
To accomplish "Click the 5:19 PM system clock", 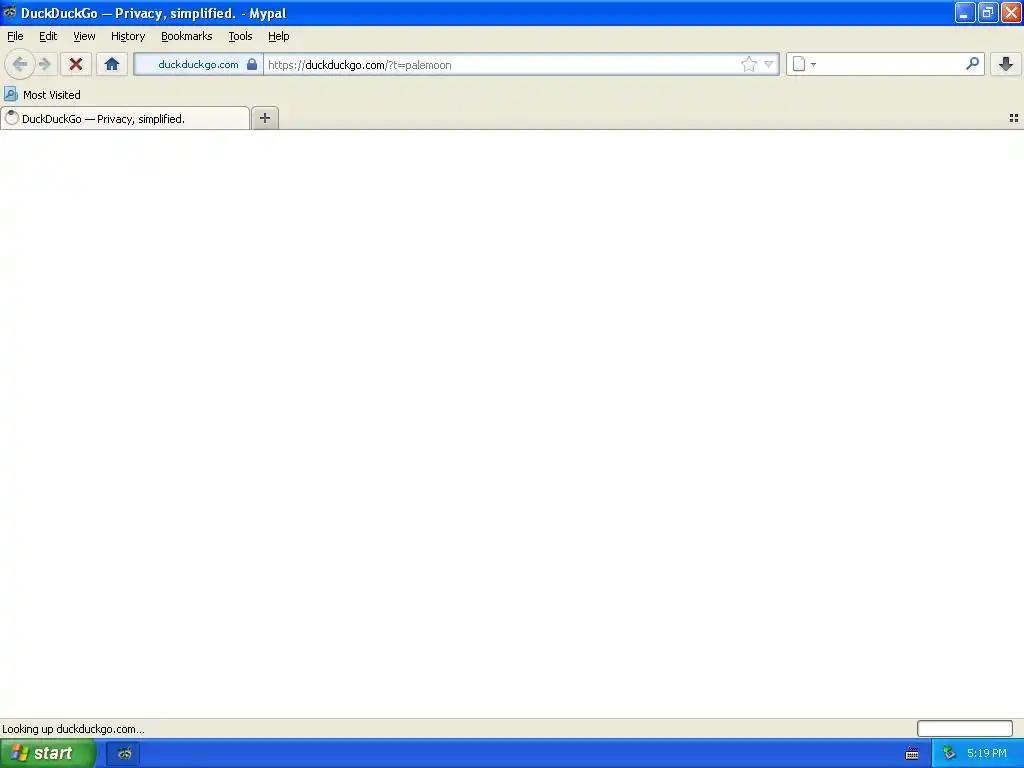I will pyautogui.click(x=987, y=753).
